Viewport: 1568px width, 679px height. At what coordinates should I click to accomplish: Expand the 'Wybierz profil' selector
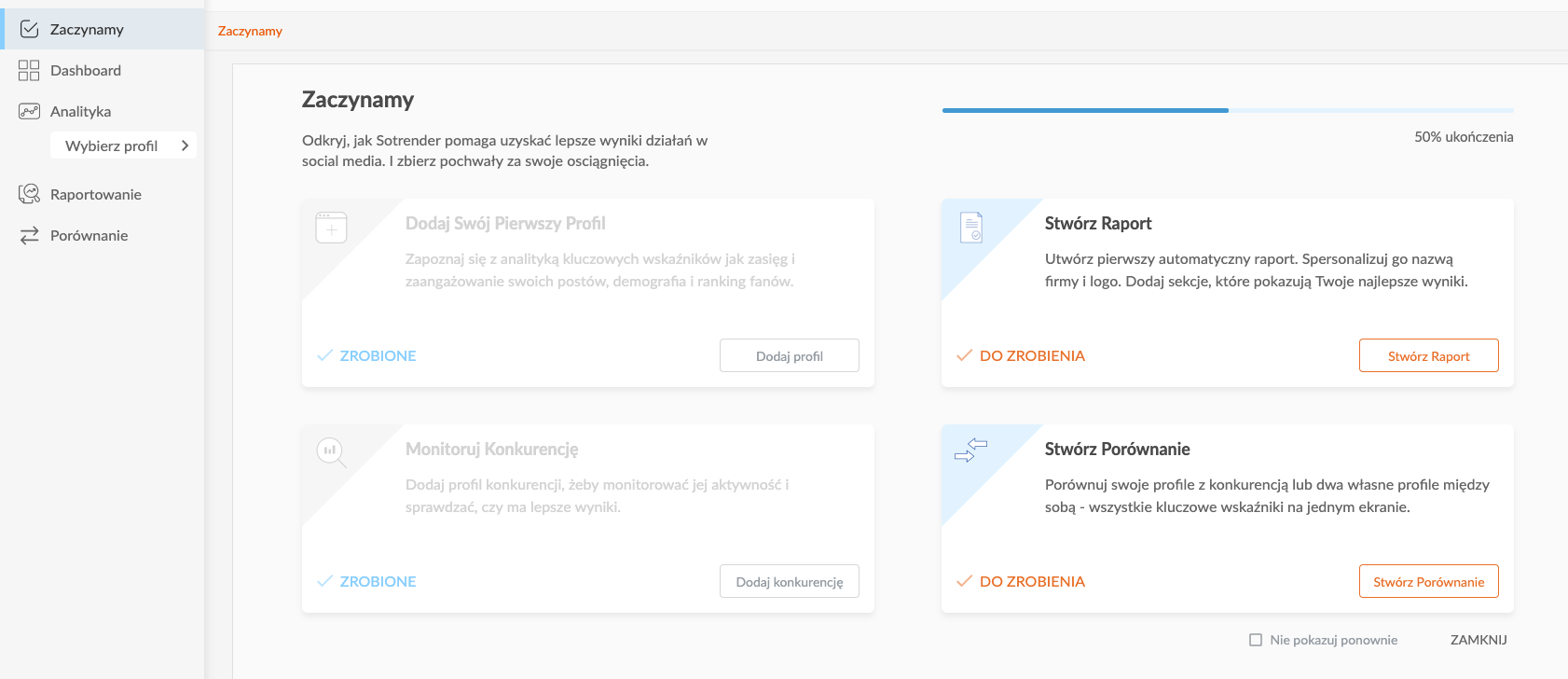[112, 145]
